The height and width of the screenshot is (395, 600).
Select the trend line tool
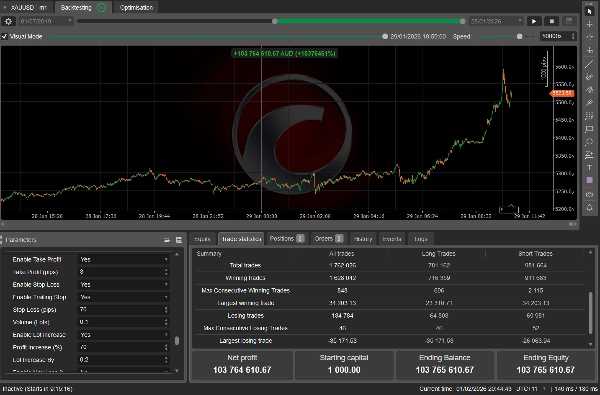coord(589,64)
